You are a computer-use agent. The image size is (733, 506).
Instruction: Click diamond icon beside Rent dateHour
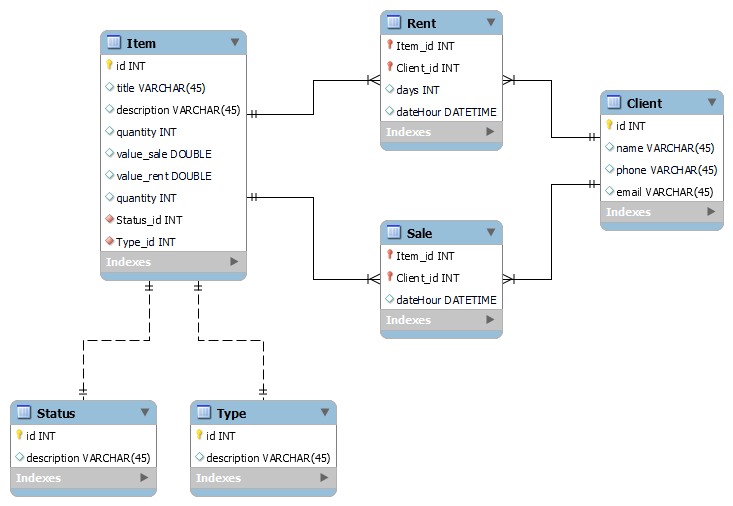[390, 110]
